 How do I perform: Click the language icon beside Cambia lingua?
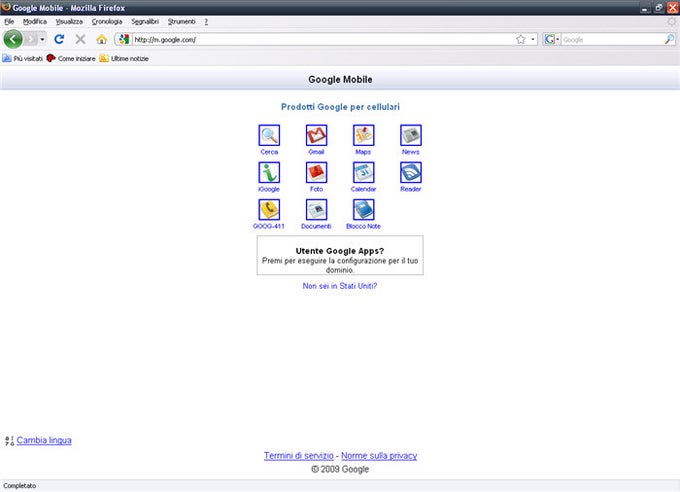coord(9,441)
